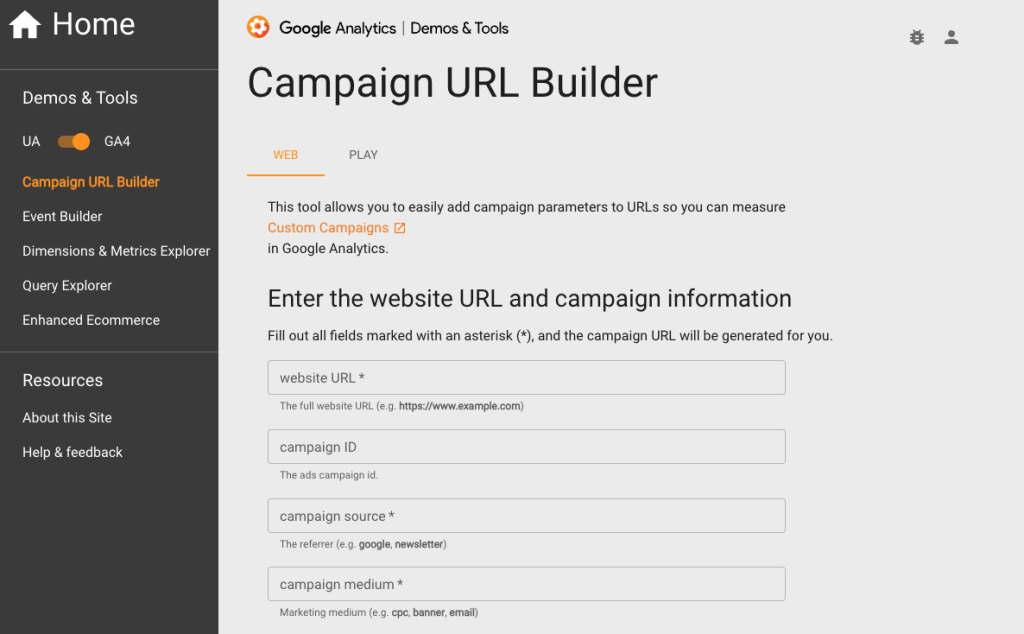1024x634 pixels.
Task: Go to Dimensions & Metrics Explorer
Action: (116, 251)
